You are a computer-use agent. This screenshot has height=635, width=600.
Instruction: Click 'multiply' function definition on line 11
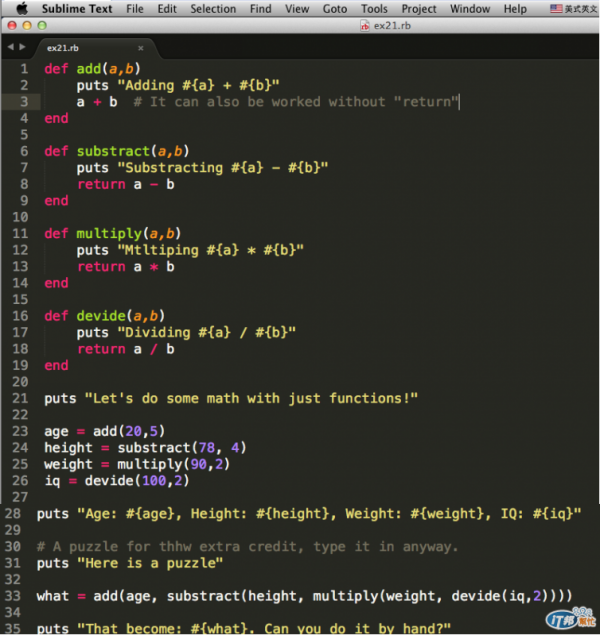coord(109,234)
